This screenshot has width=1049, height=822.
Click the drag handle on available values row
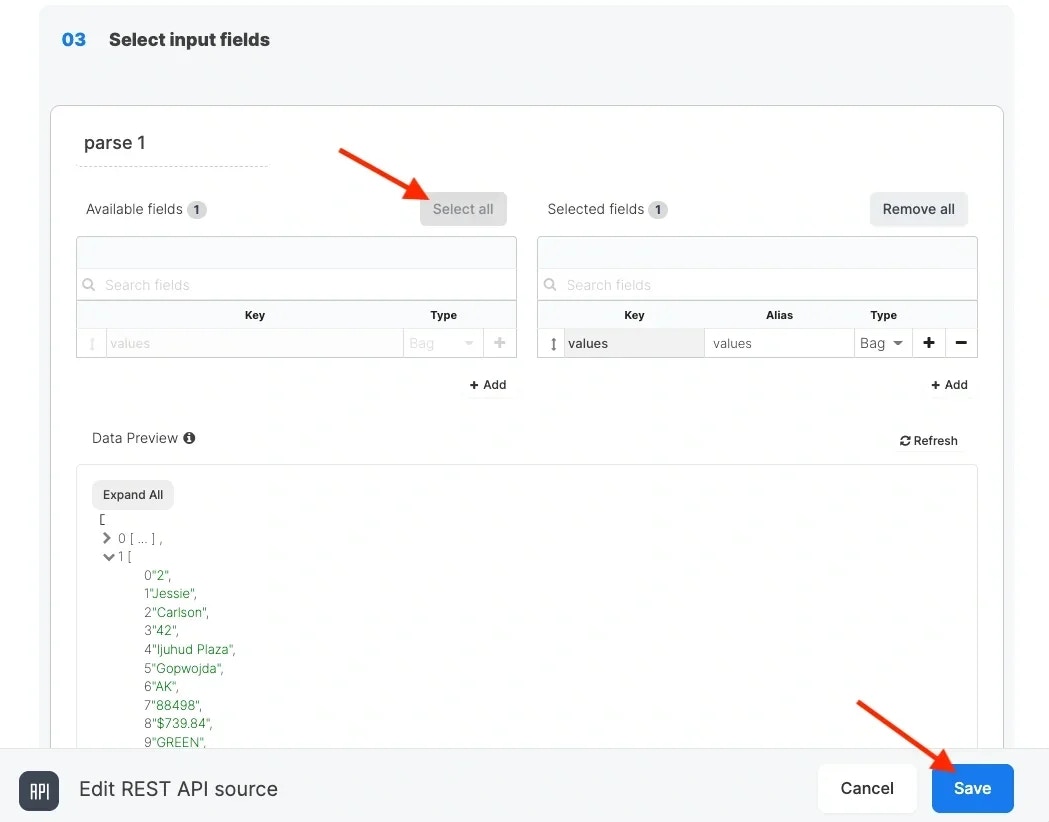[92, 344]
